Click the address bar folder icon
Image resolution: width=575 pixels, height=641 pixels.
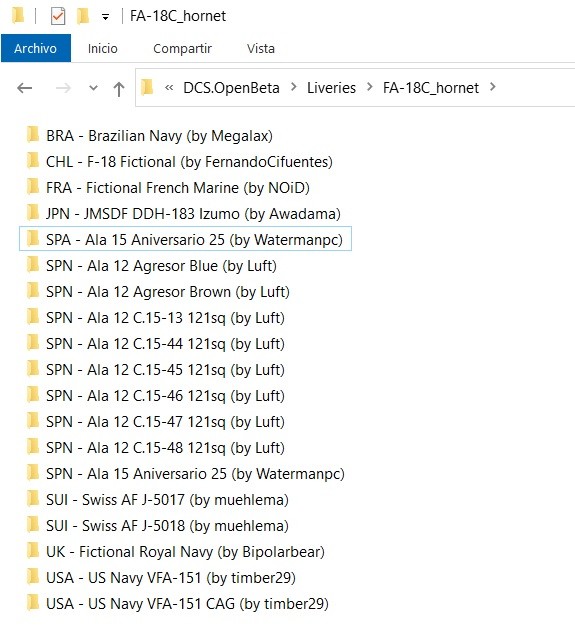point(147,87)
